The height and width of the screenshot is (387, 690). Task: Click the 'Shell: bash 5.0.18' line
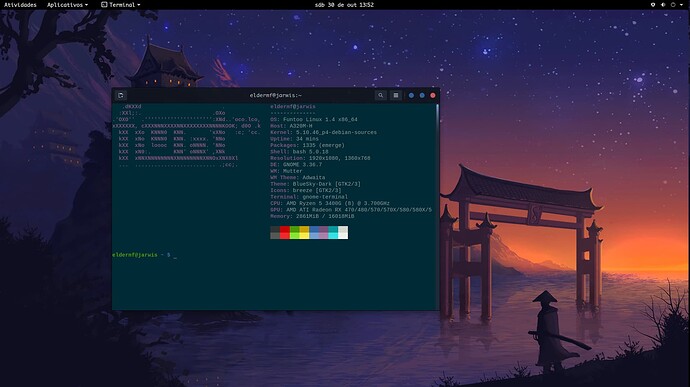(x=299, y=151)
